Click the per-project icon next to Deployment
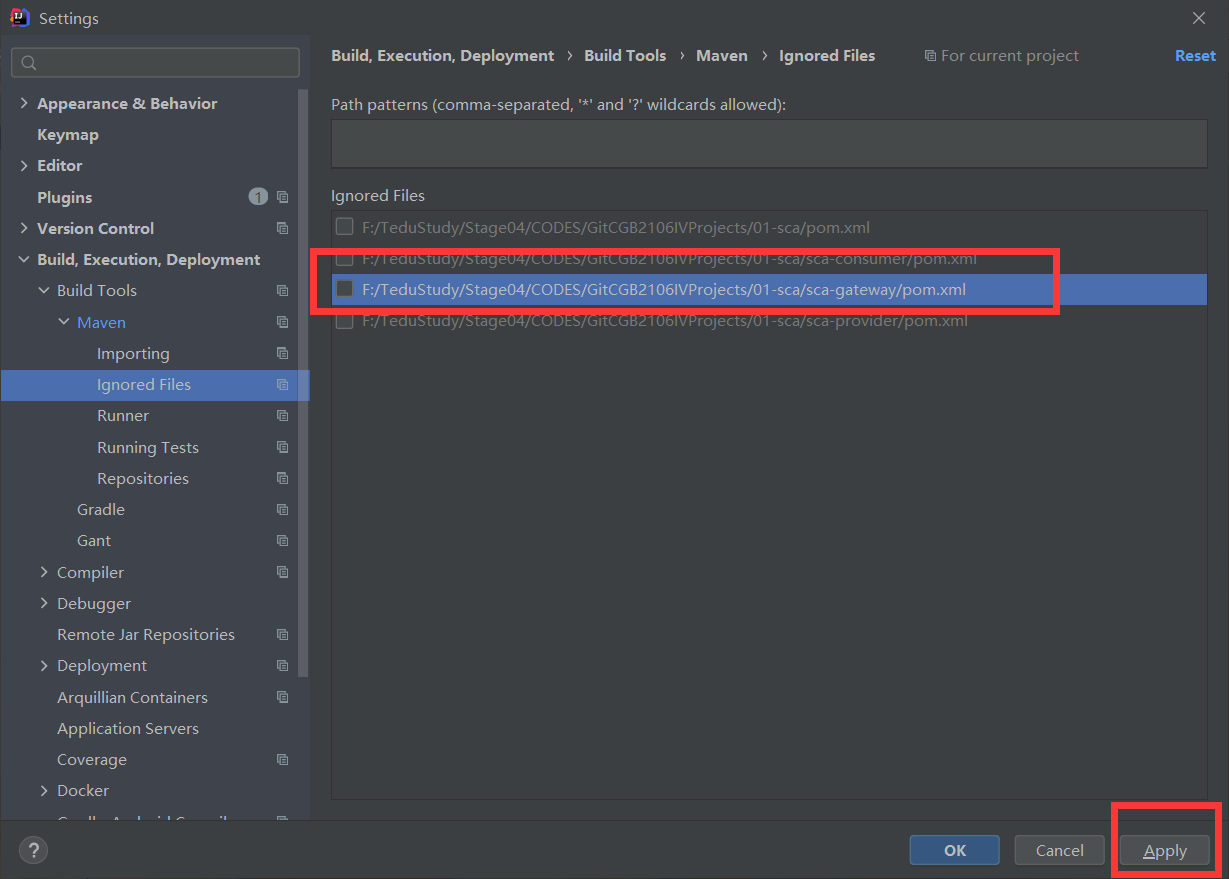Viewport: 1229px width, 879px height. (282, 665)
